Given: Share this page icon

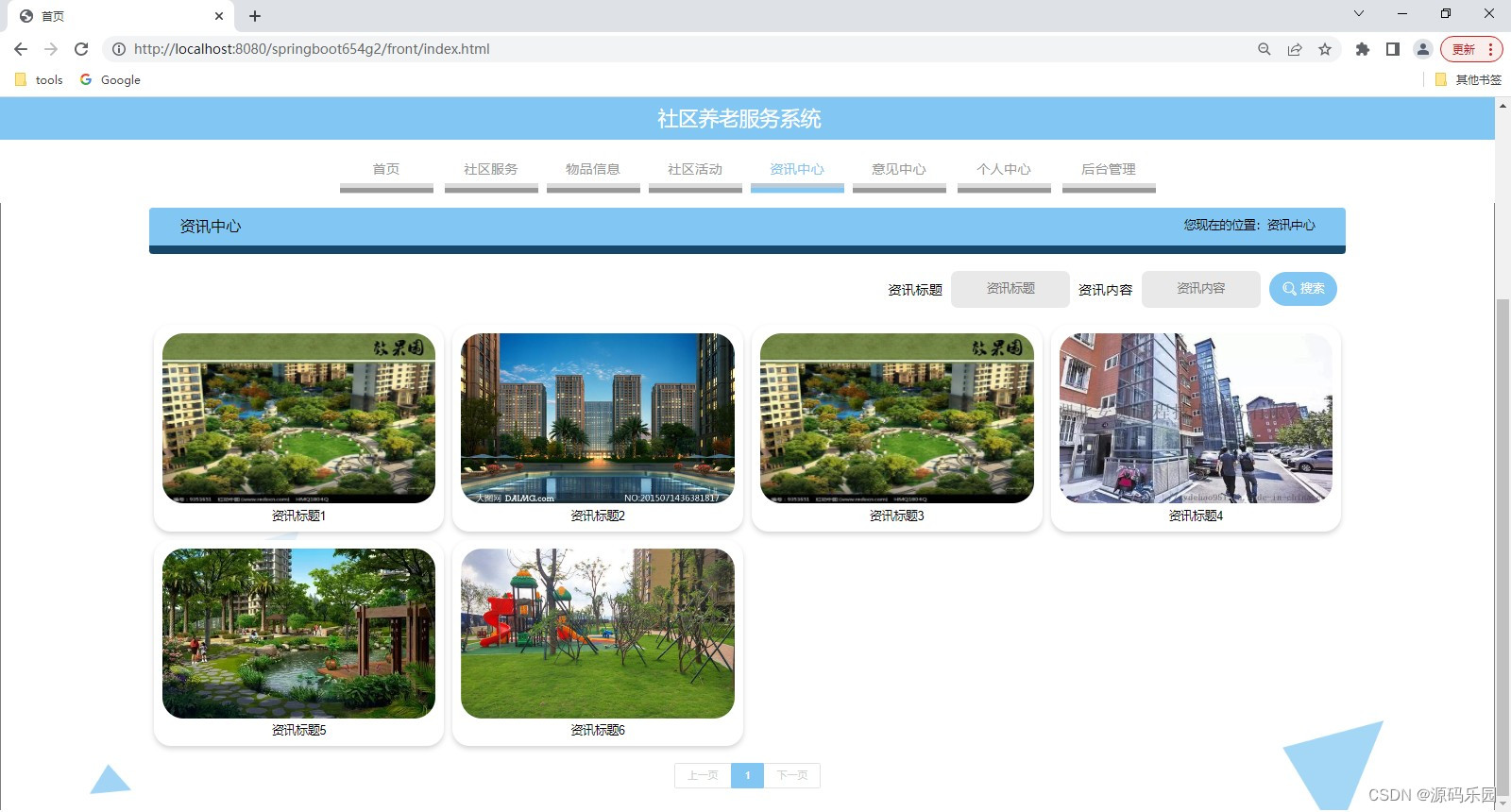Looking at the screenshot, I should click(x=1295, y=49).
